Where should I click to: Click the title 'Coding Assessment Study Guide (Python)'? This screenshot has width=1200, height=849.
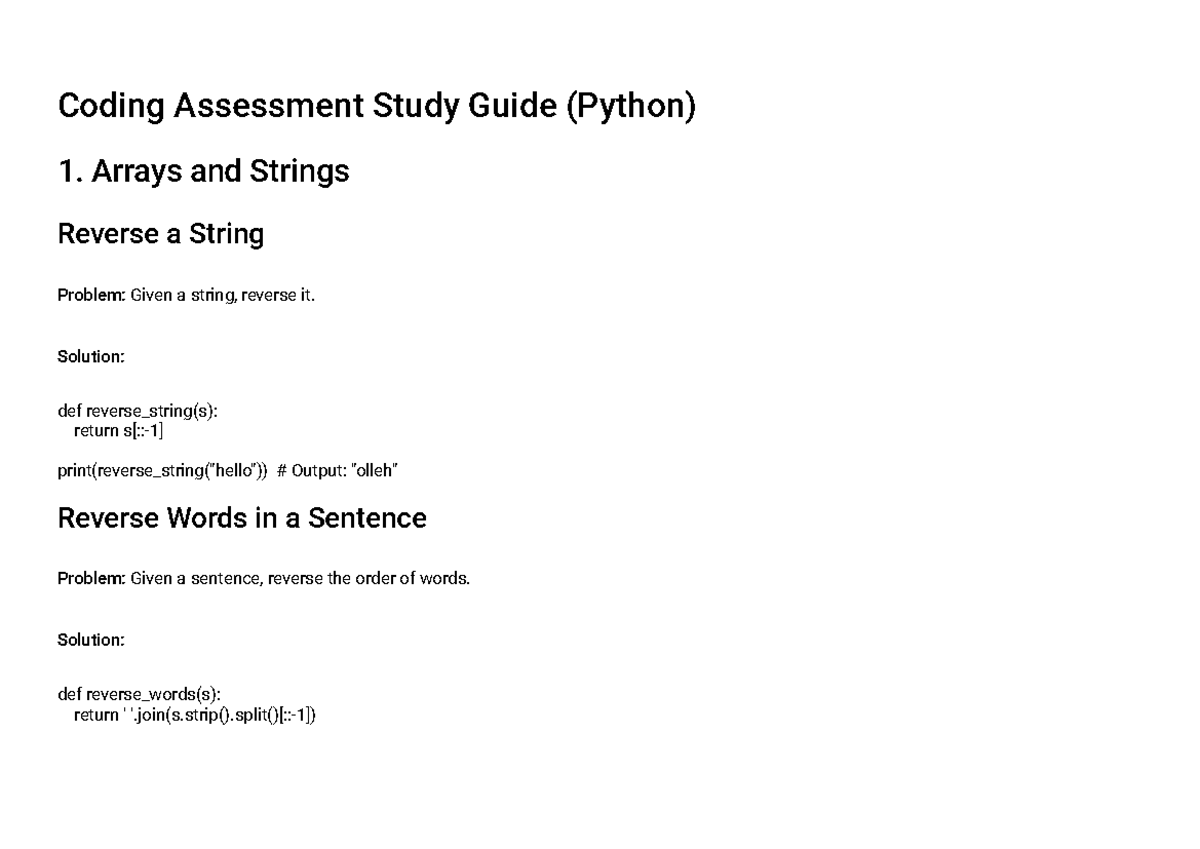[376, 105]
